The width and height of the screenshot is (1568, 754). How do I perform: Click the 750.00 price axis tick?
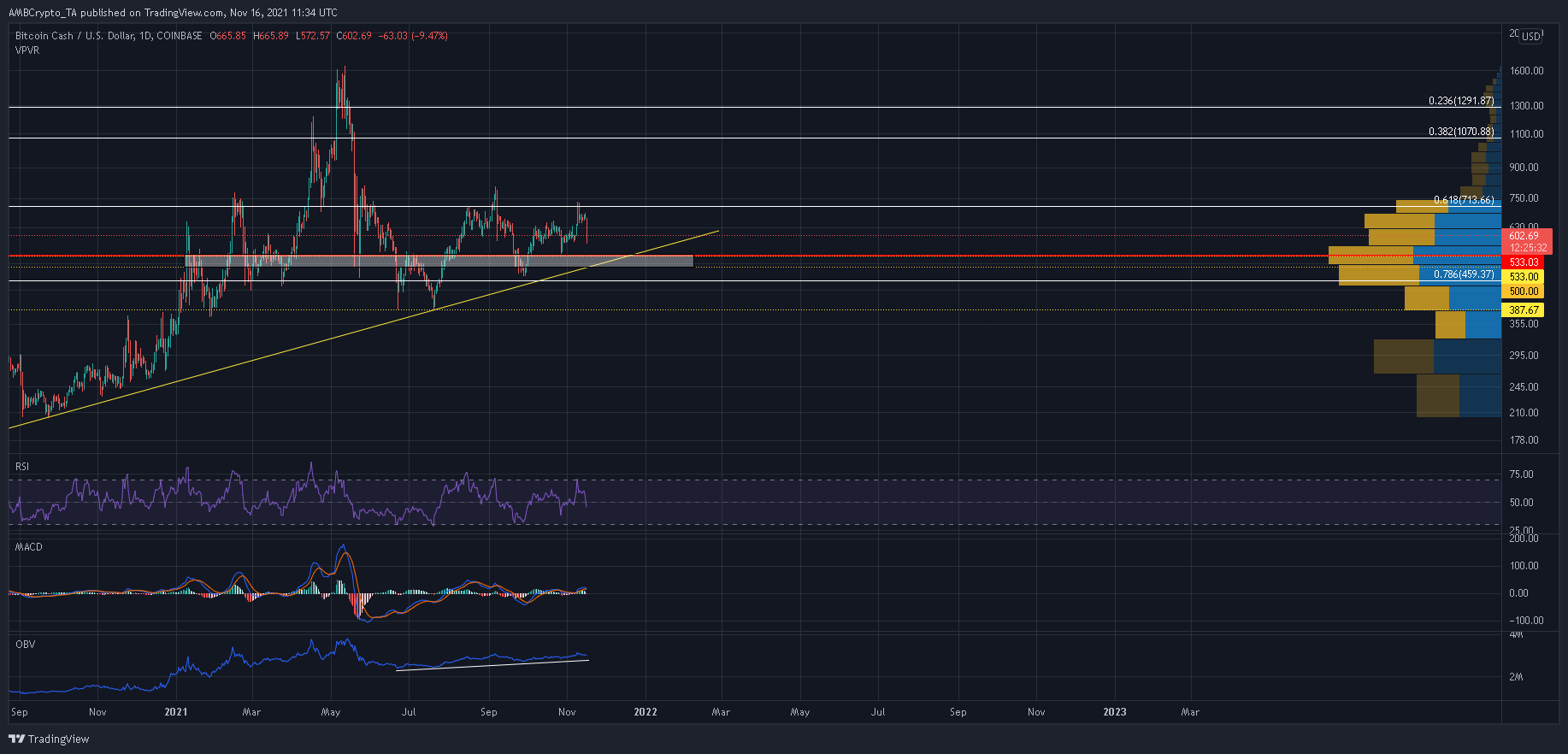pos(1524,198)
